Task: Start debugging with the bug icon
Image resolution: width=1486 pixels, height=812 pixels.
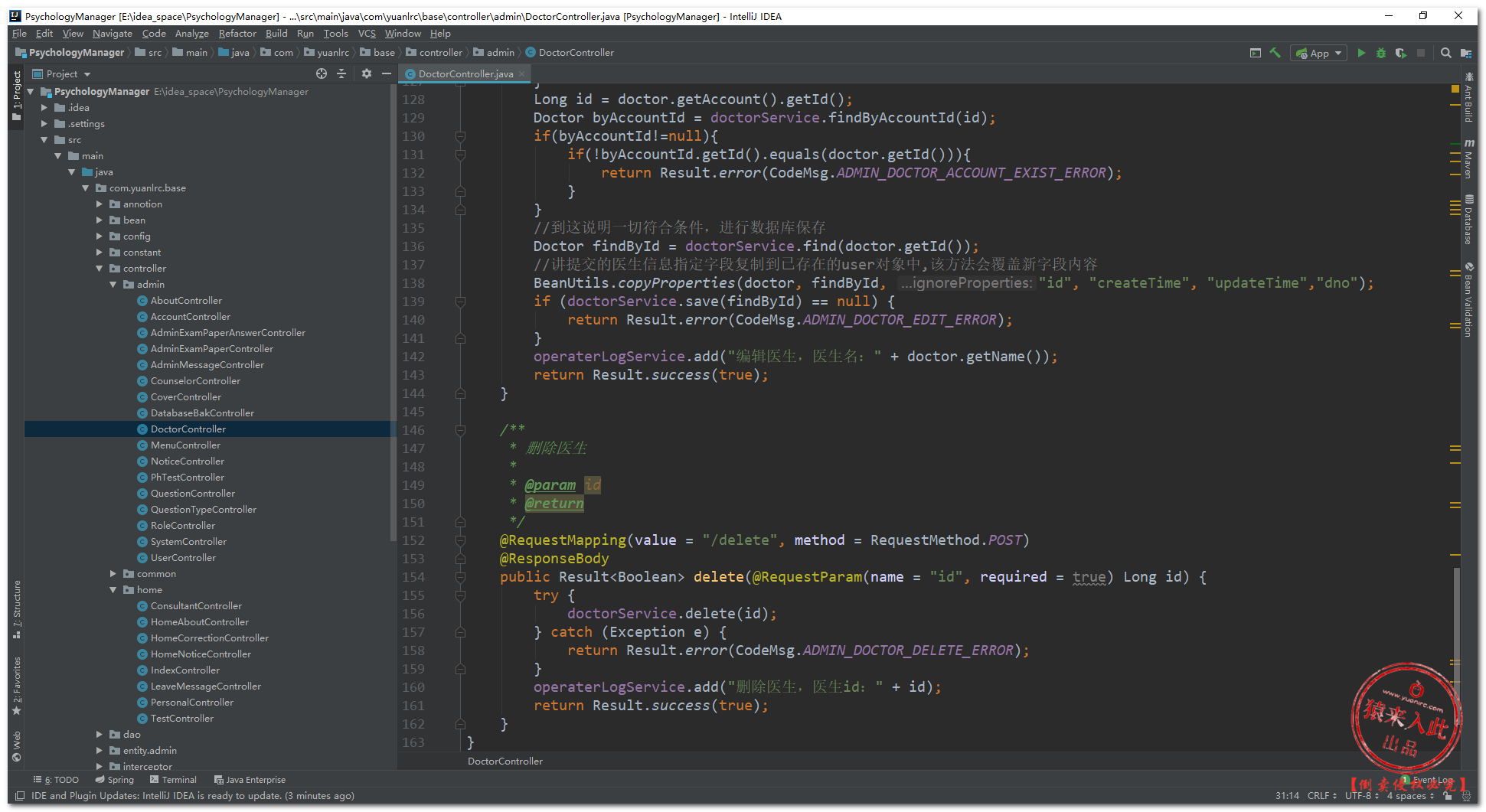Action: [1380, 53]
